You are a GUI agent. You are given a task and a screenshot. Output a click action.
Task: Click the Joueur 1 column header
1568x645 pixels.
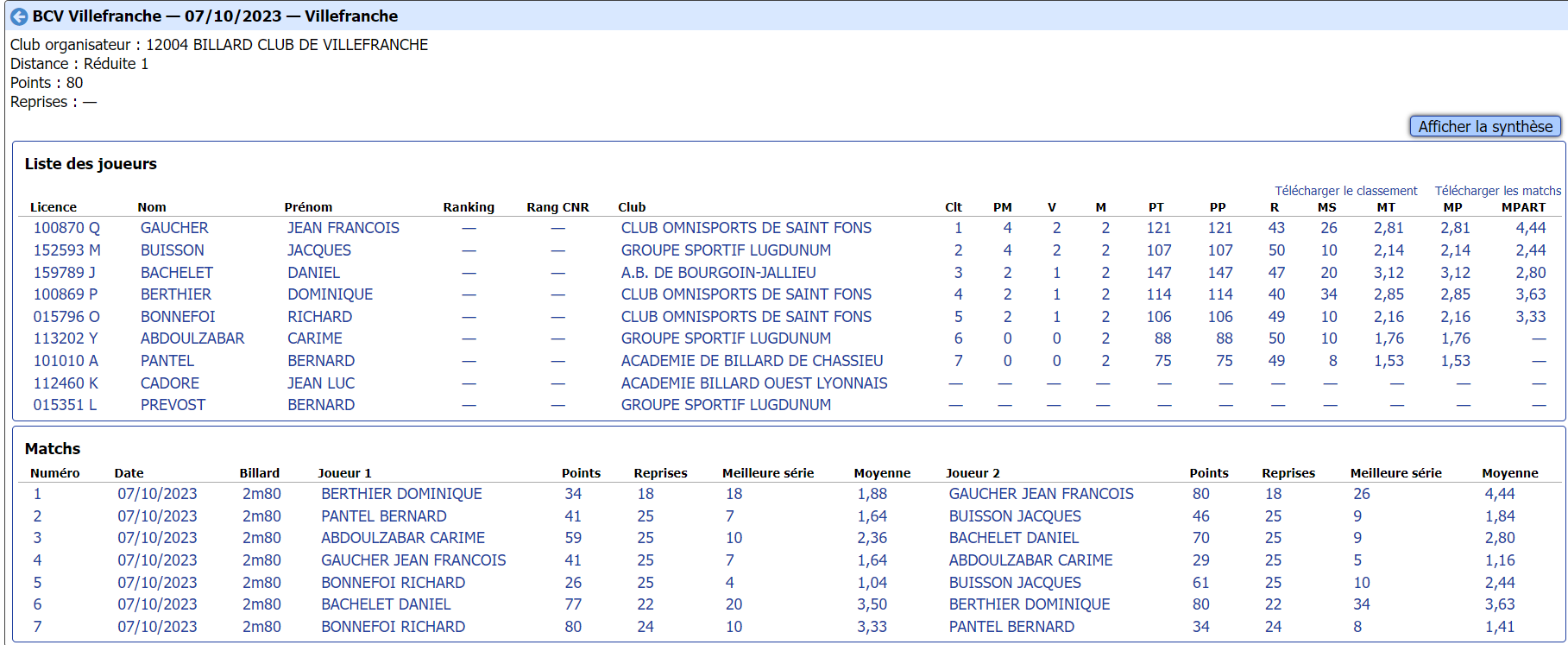pyautogui.click(x=344, y=473)
